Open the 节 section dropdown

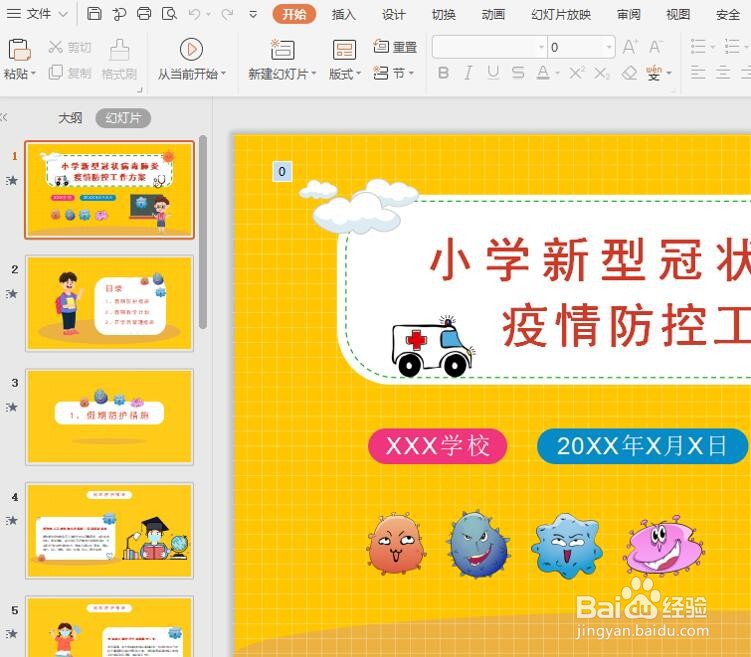[x=393, y=73]
